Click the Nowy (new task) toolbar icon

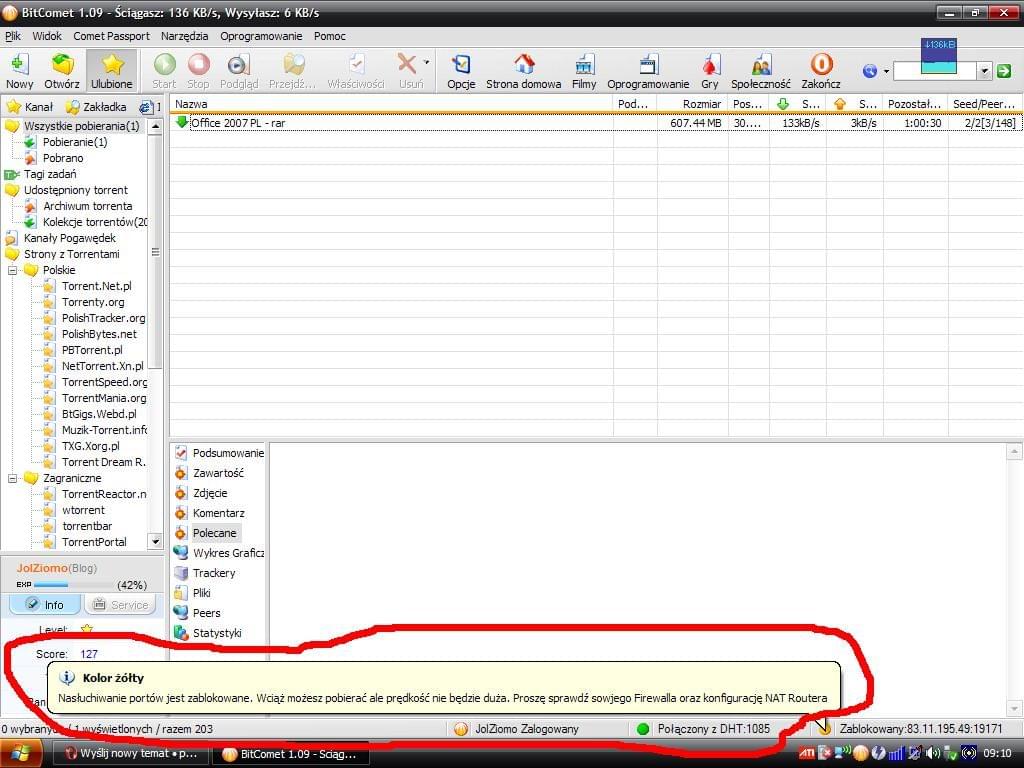click(x=19, y=71)
